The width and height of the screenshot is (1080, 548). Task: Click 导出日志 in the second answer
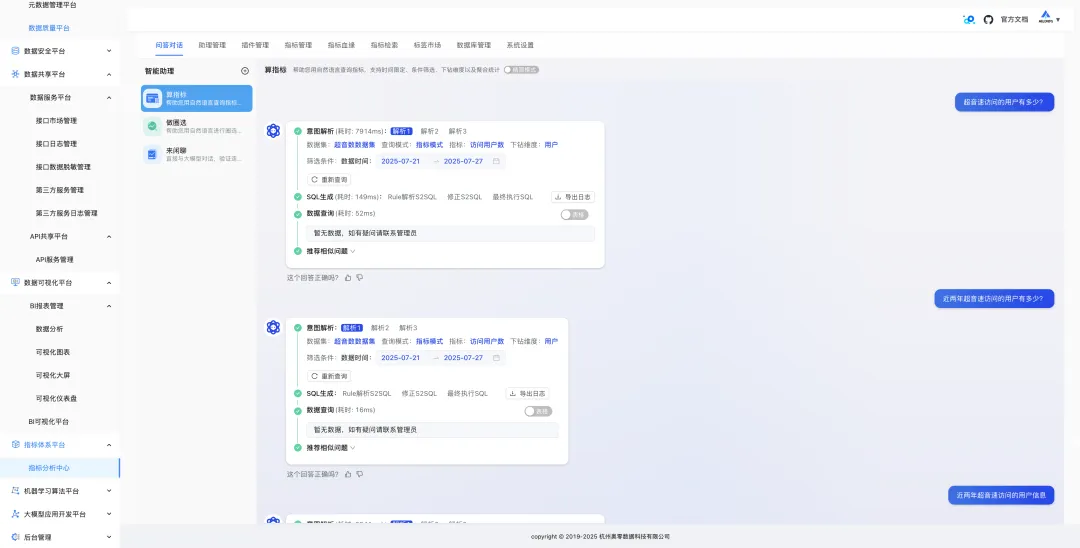tap(528, 394)
